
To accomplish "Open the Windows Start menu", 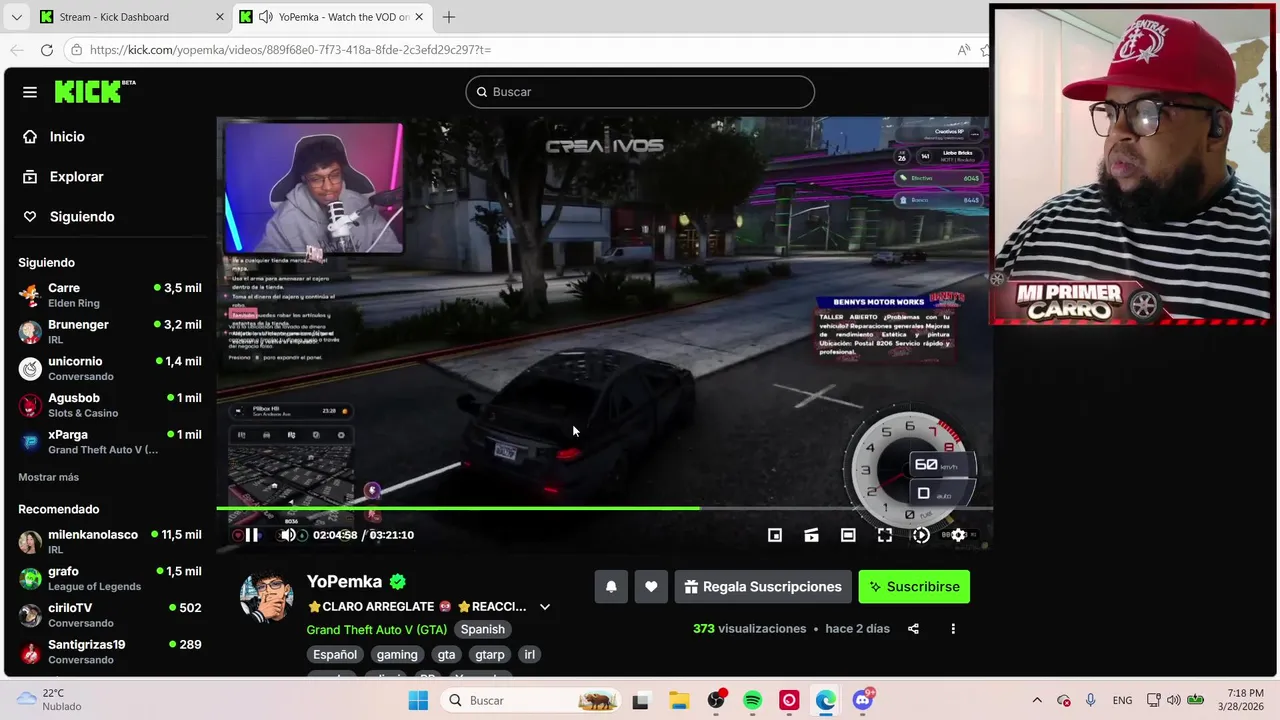I will pos(418,700).
